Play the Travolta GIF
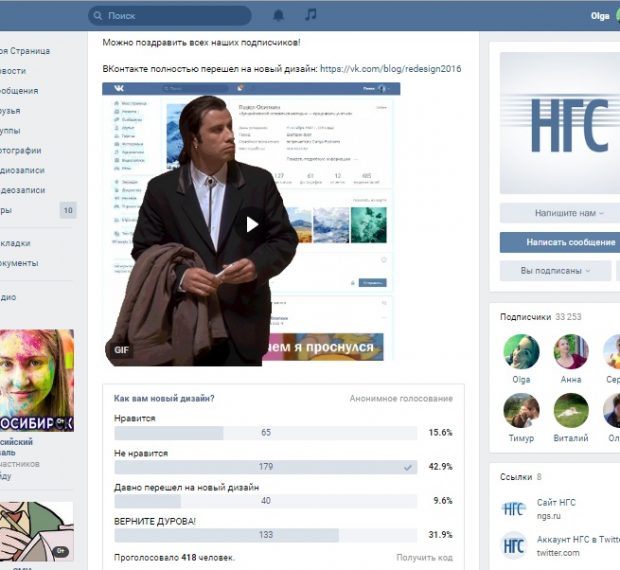This screenshot has width=620, height=570. pyautogui.click(x=252, y=224)
